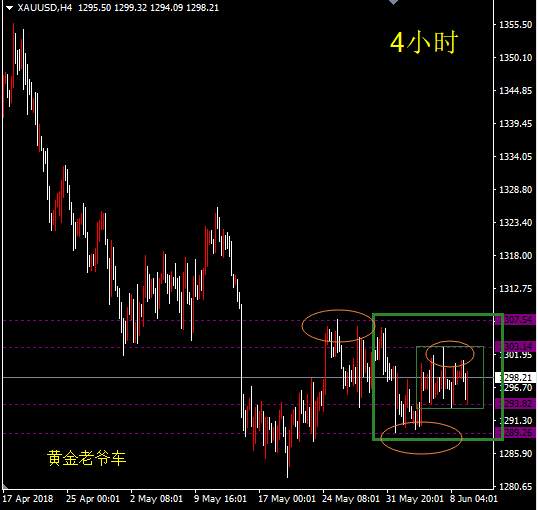Click the 9 May 16:01 time label
This screenshot has width=538, height=510.
tap(220, 499)
